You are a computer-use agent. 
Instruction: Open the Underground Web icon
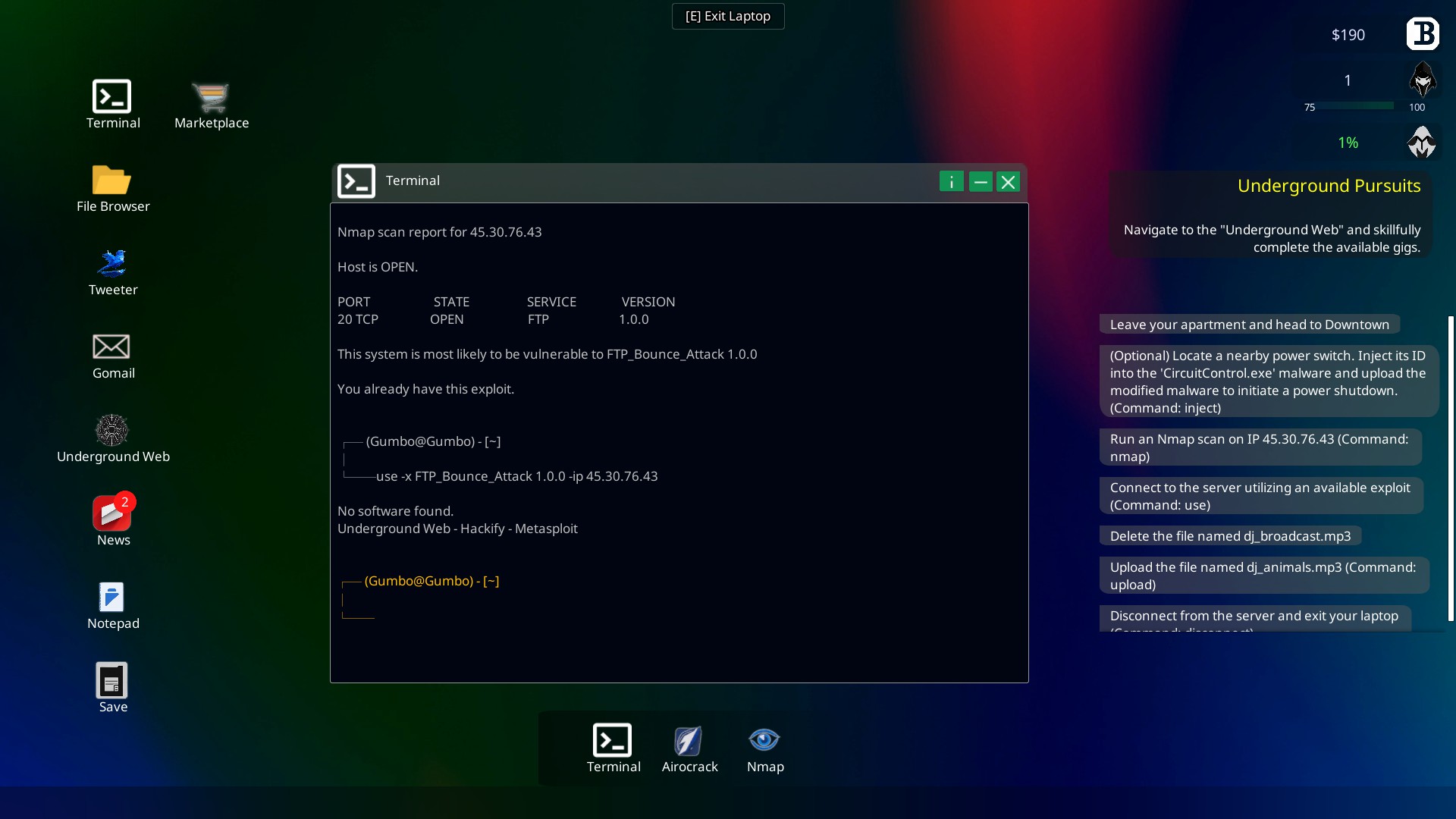(x=112, y=431)
